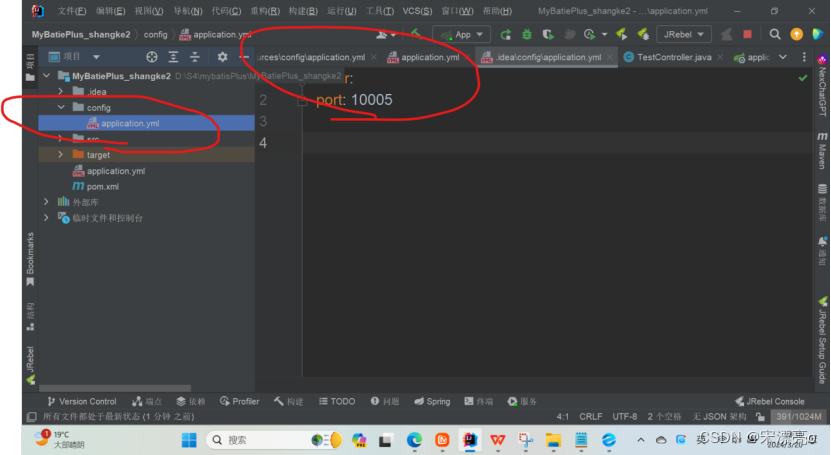Click UTF-8 encoding in status bar

[624, 416]
